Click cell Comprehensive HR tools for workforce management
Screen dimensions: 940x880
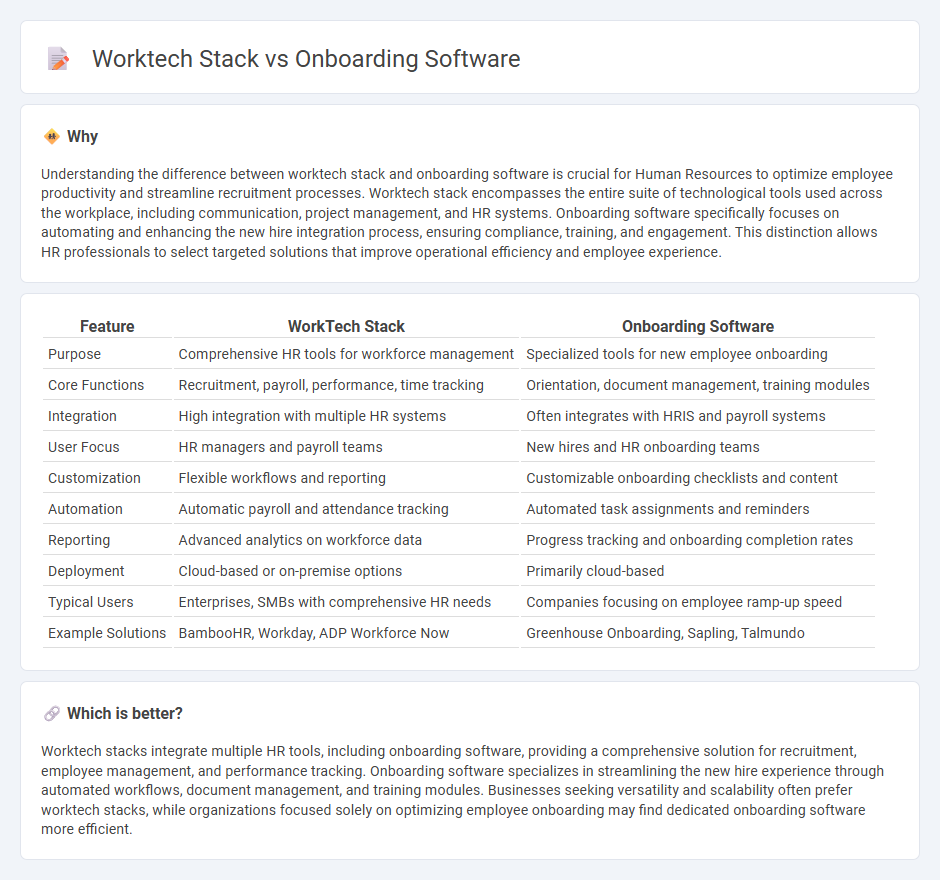(x=346, y=354)
